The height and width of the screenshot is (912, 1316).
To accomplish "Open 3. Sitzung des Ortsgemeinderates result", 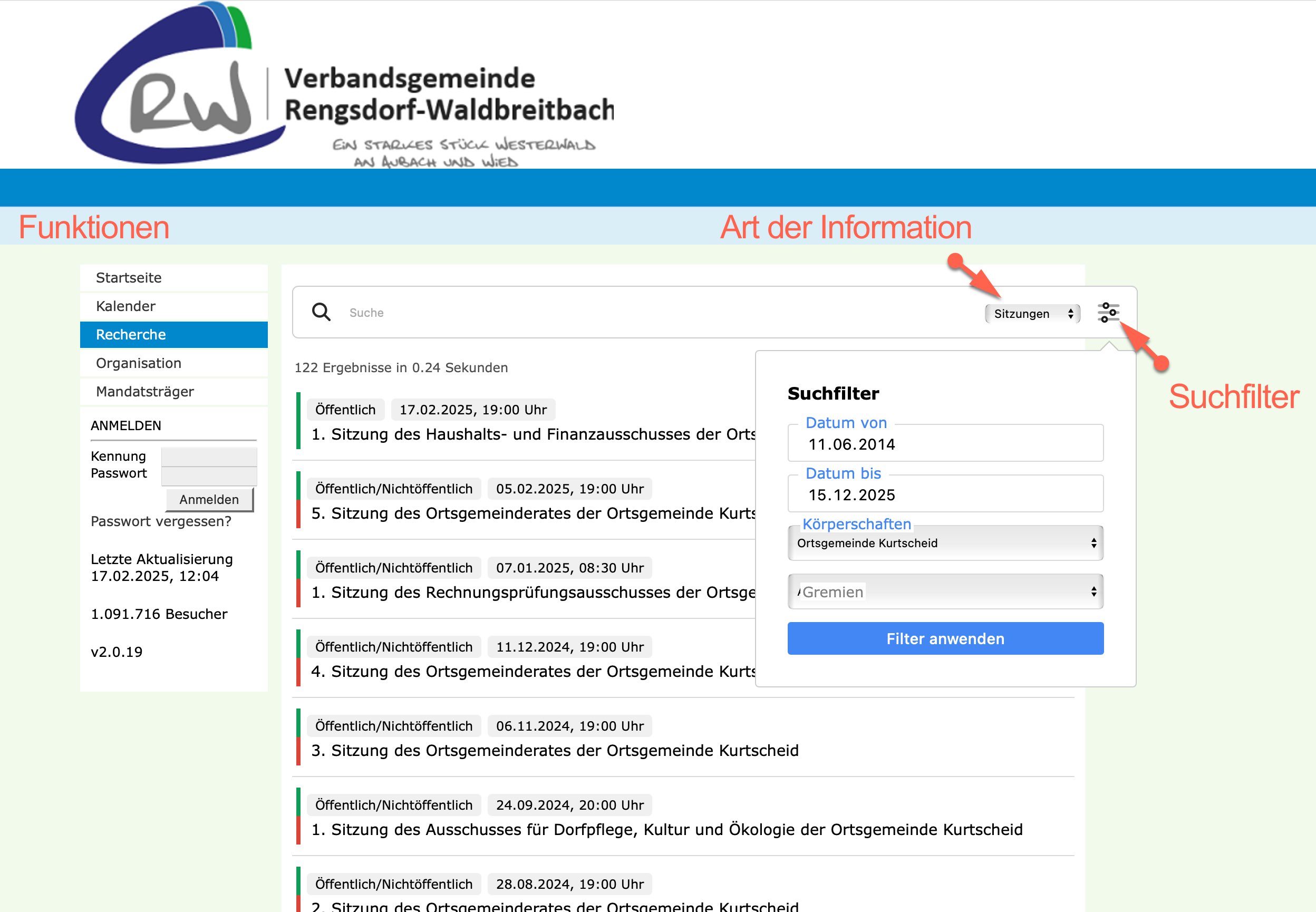I will [554, 750].
